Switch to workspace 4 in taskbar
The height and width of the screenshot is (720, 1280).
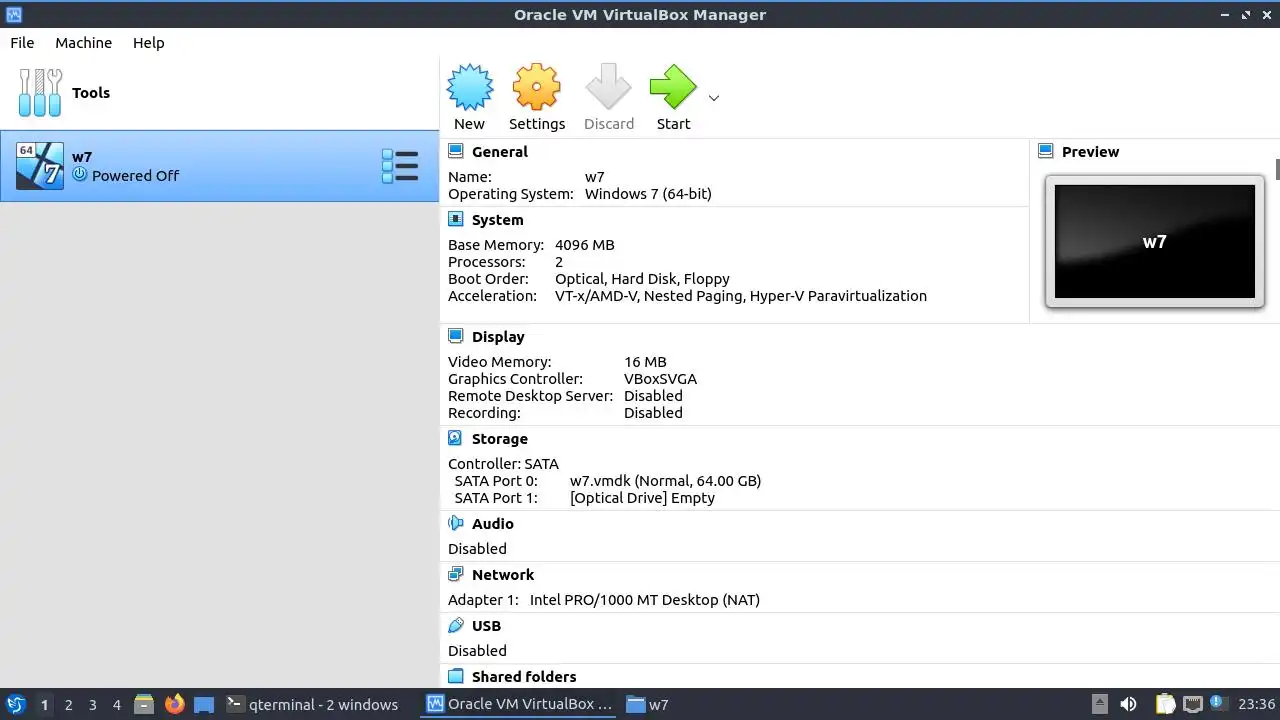tap(116, 705)
